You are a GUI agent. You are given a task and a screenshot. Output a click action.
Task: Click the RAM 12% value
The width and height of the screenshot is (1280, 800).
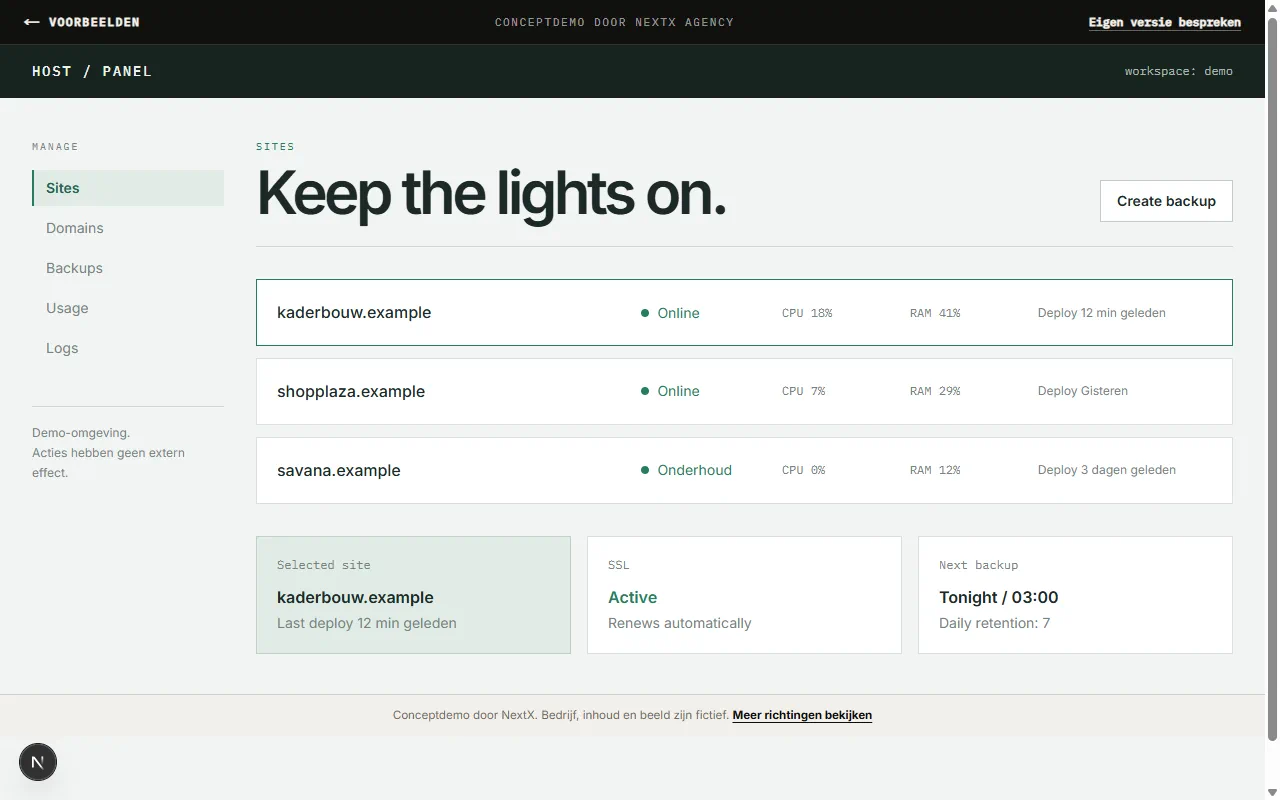[x=935, y=470]
